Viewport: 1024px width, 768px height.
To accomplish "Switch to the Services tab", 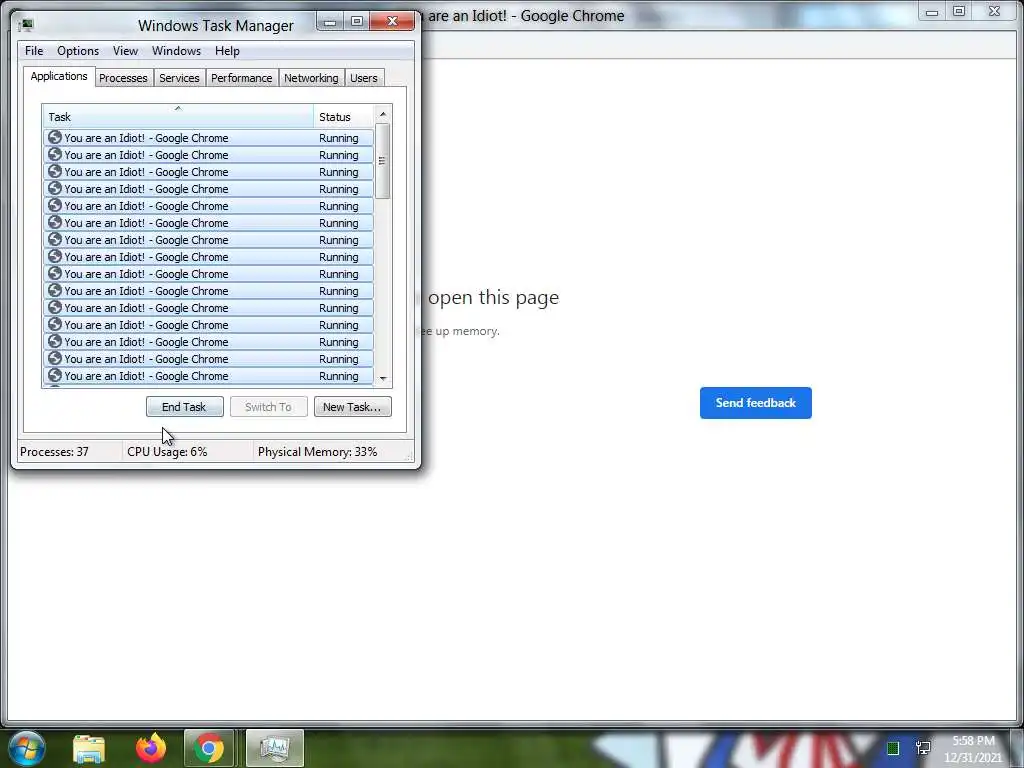I will coord(179,78).
